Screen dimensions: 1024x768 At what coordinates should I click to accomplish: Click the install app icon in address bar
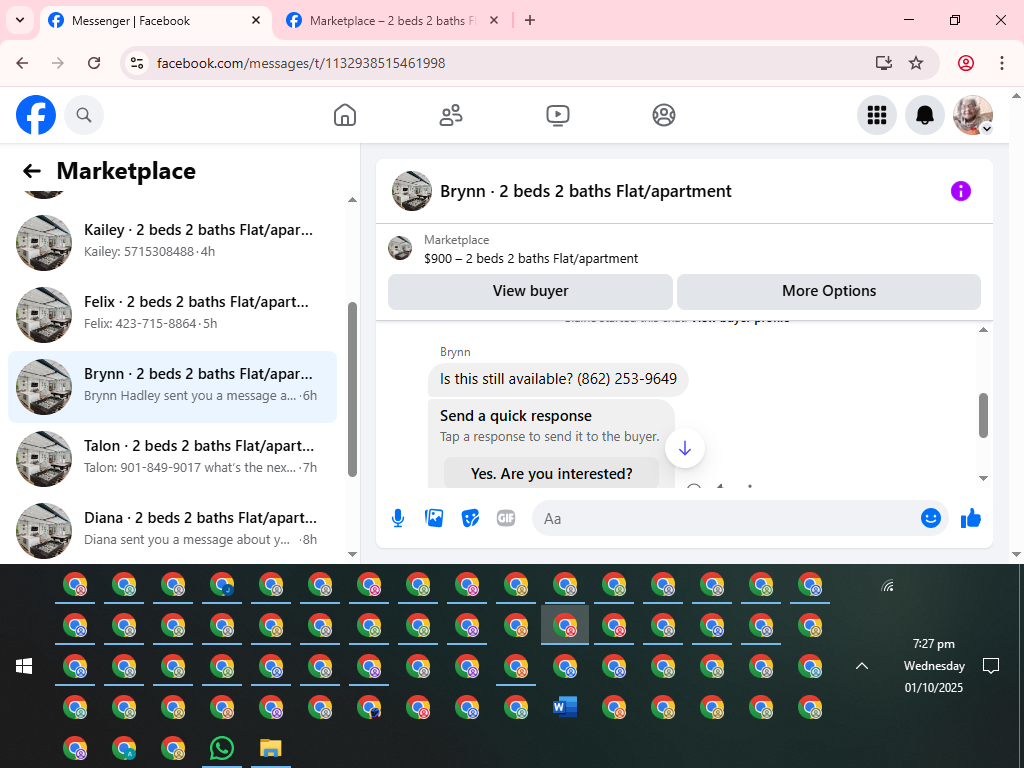(884, 63)
